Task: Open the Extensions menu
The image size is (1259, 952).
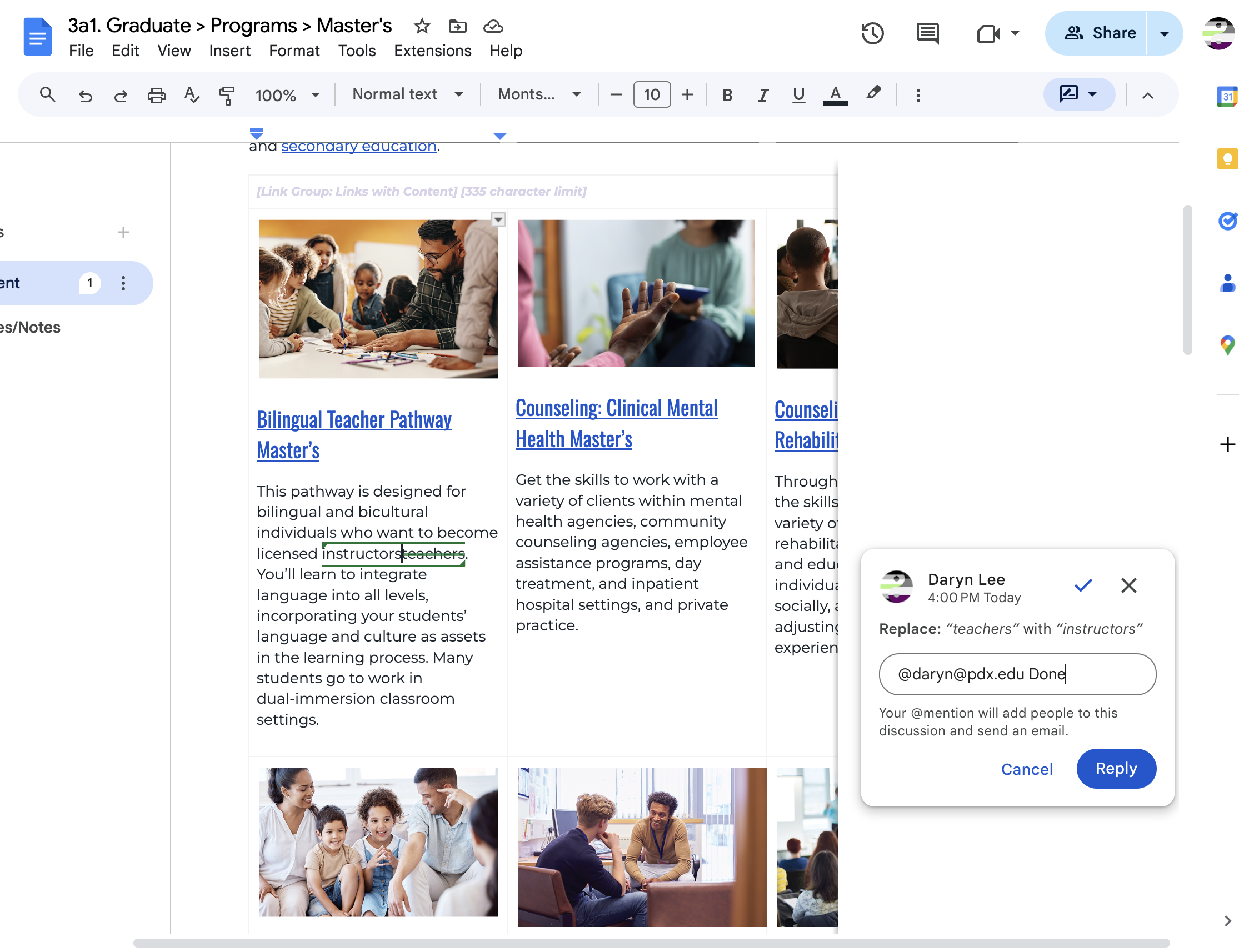Action: click(x=433, y=51)
